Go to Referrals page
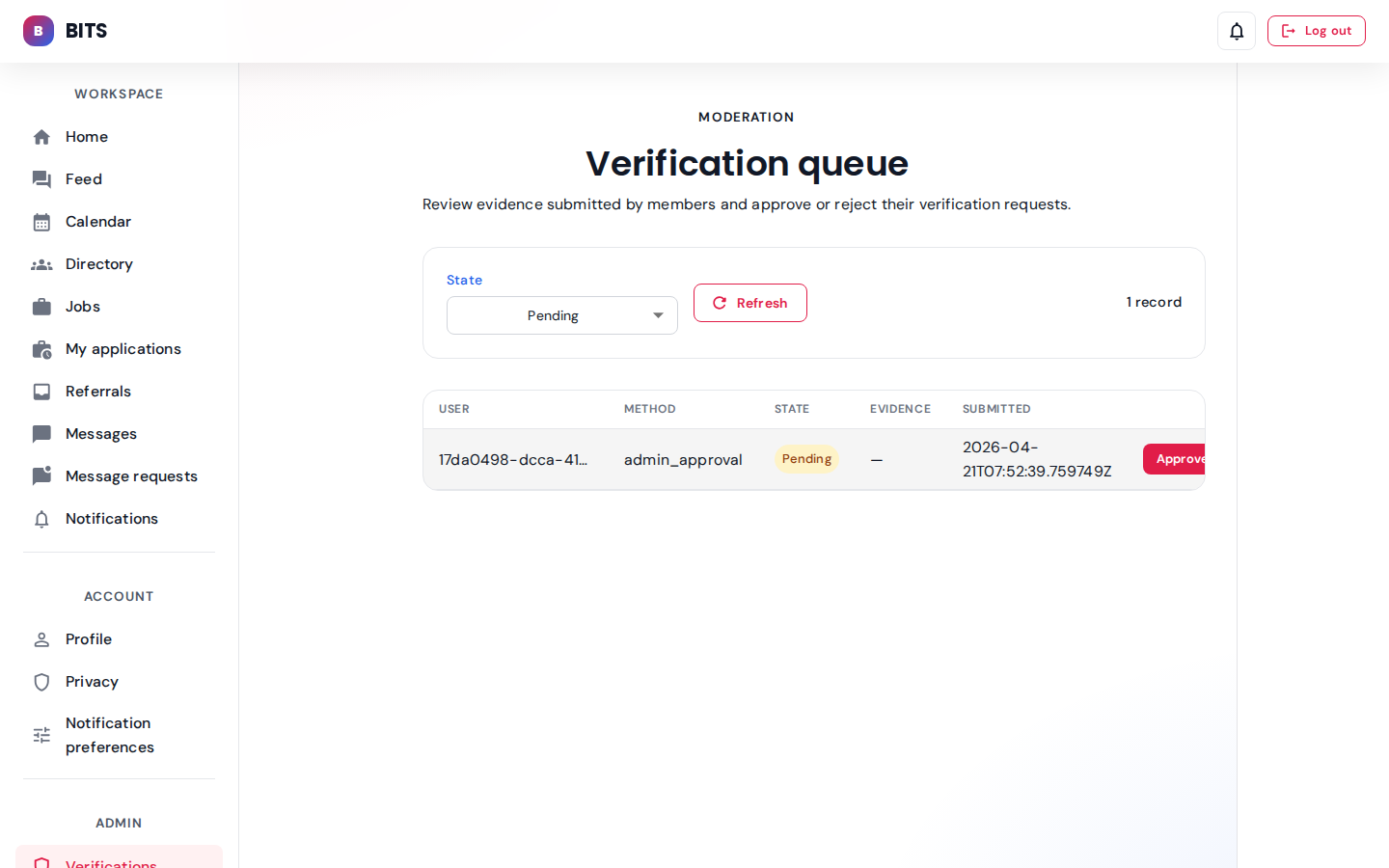 (97, 392)
